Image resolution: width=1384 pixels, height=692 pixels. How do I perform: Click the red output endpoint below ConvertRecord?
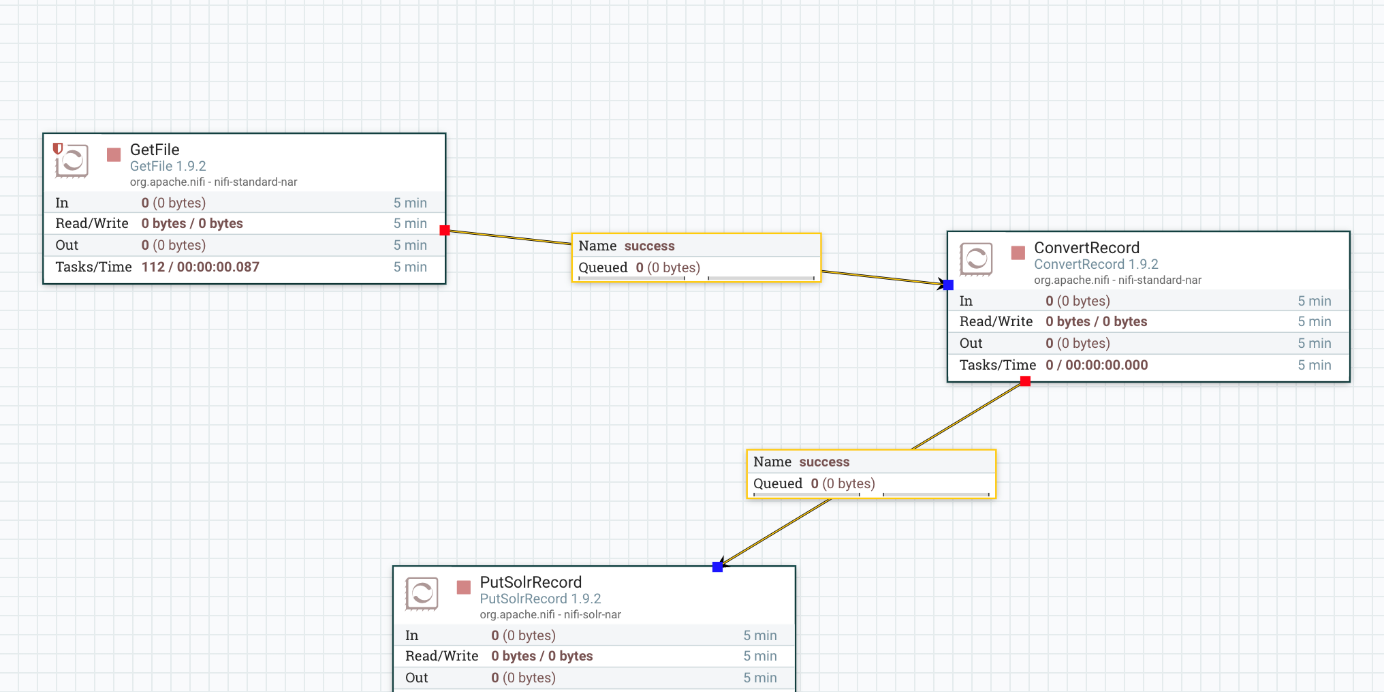(1024, 380)
